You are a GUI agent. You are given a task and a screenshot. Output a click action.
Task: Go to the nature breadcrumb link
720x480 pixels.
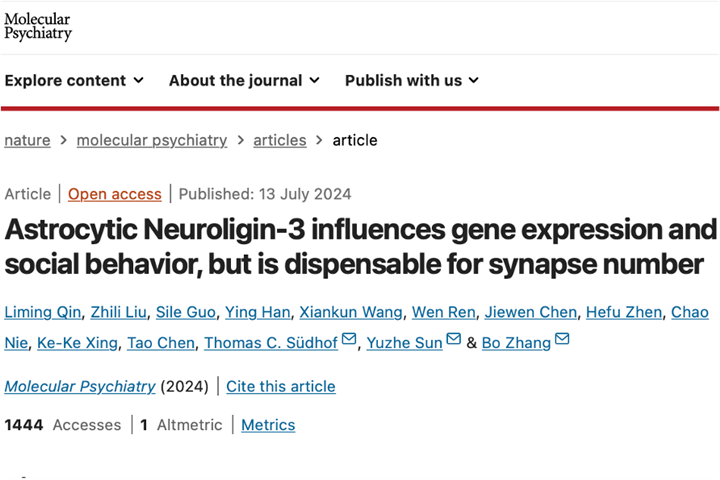pos(28,140)
